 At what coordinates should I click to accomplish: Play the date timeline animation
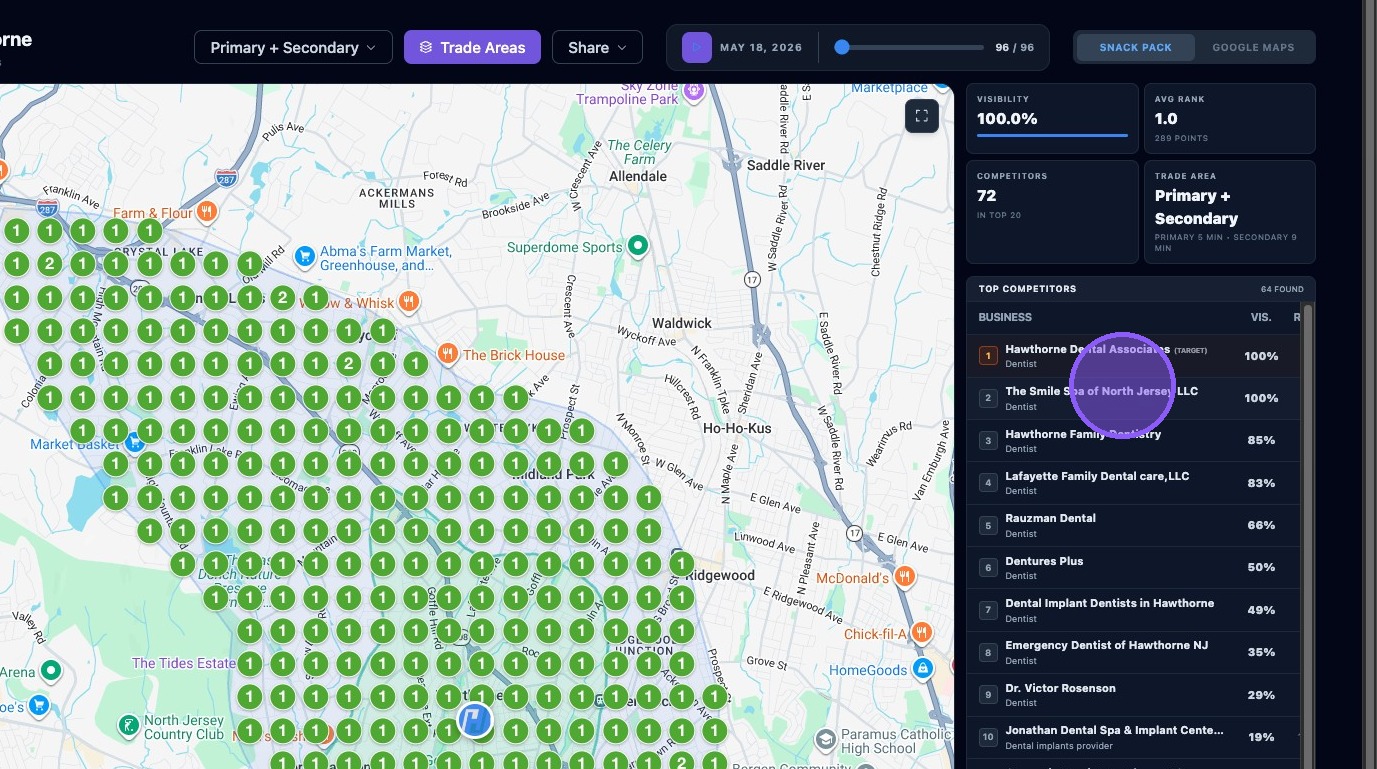[x=697, y=47]
